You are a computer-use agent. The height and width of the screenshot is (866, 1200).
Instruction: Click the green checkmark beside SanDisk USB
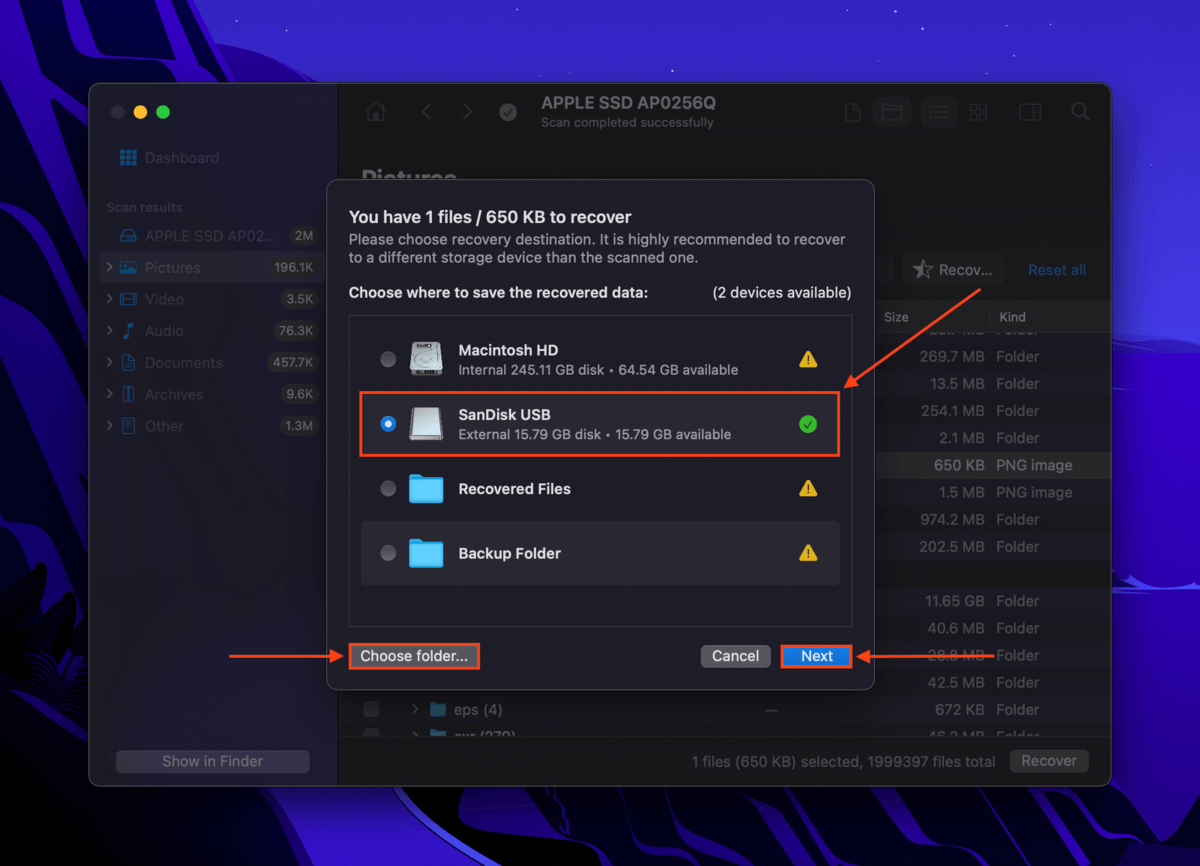coord(808,424)
